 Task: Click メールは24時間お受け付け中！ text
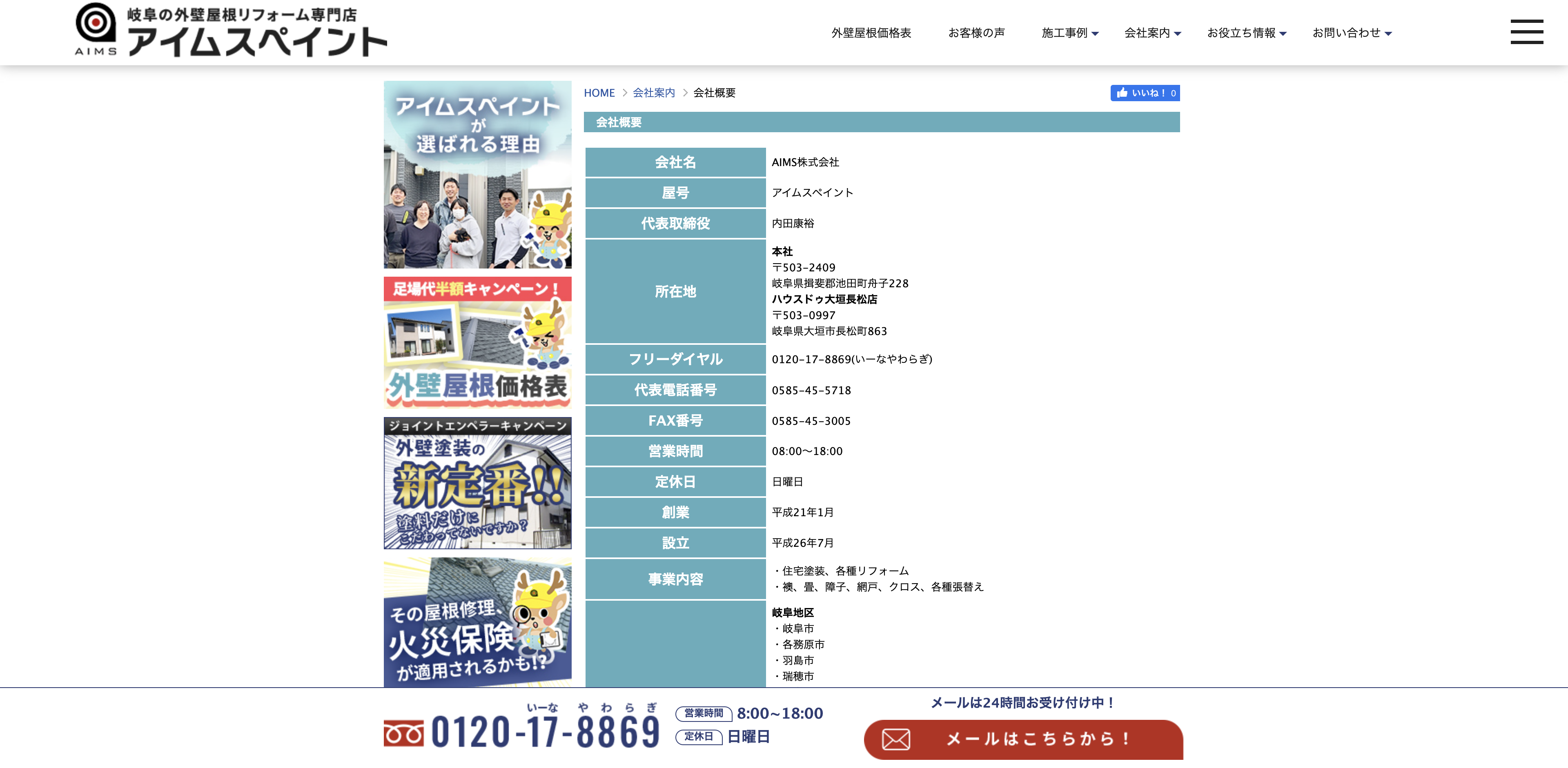1022,702
